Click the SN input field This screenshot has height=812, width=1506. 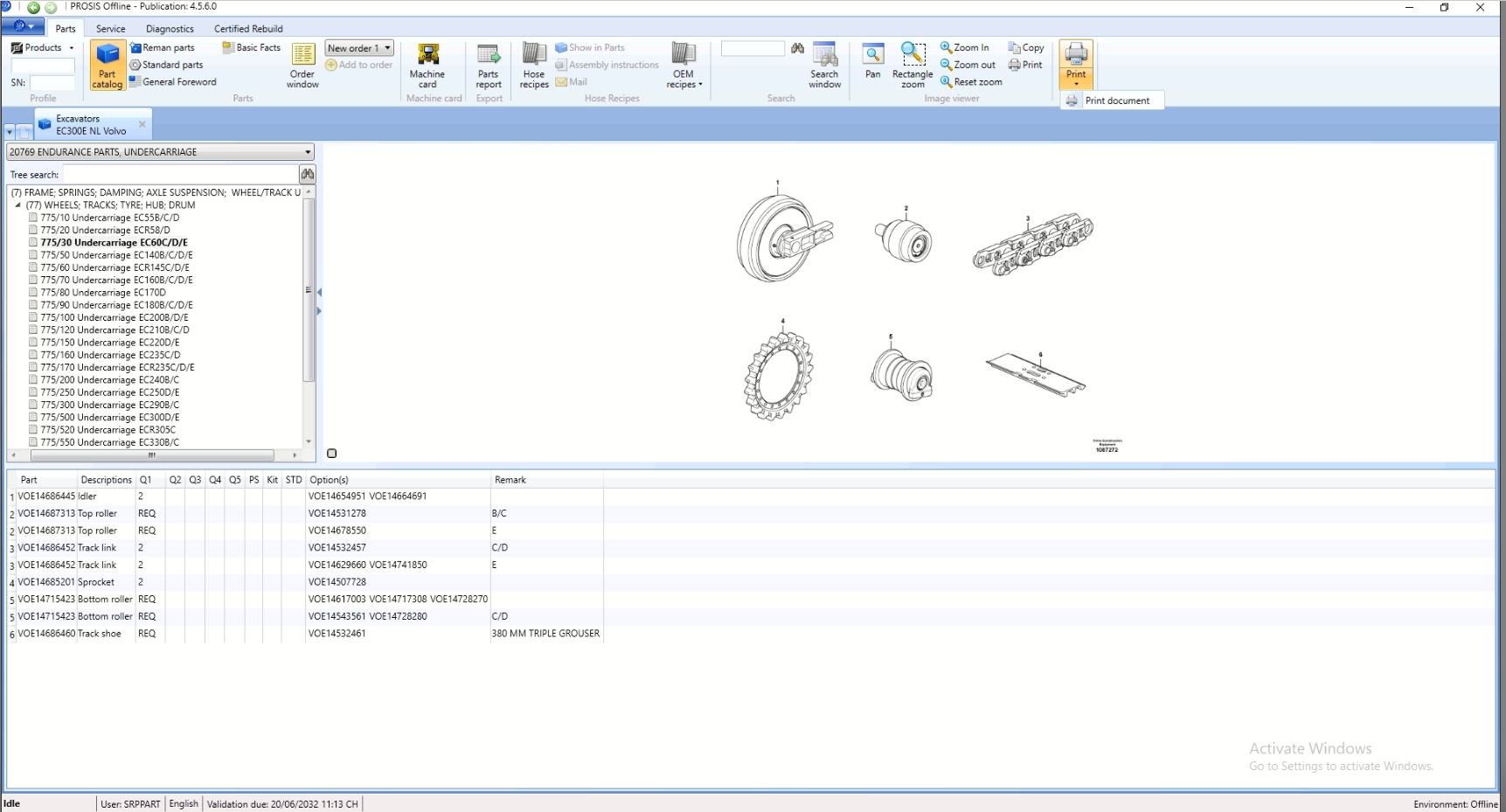pos(52,83)
